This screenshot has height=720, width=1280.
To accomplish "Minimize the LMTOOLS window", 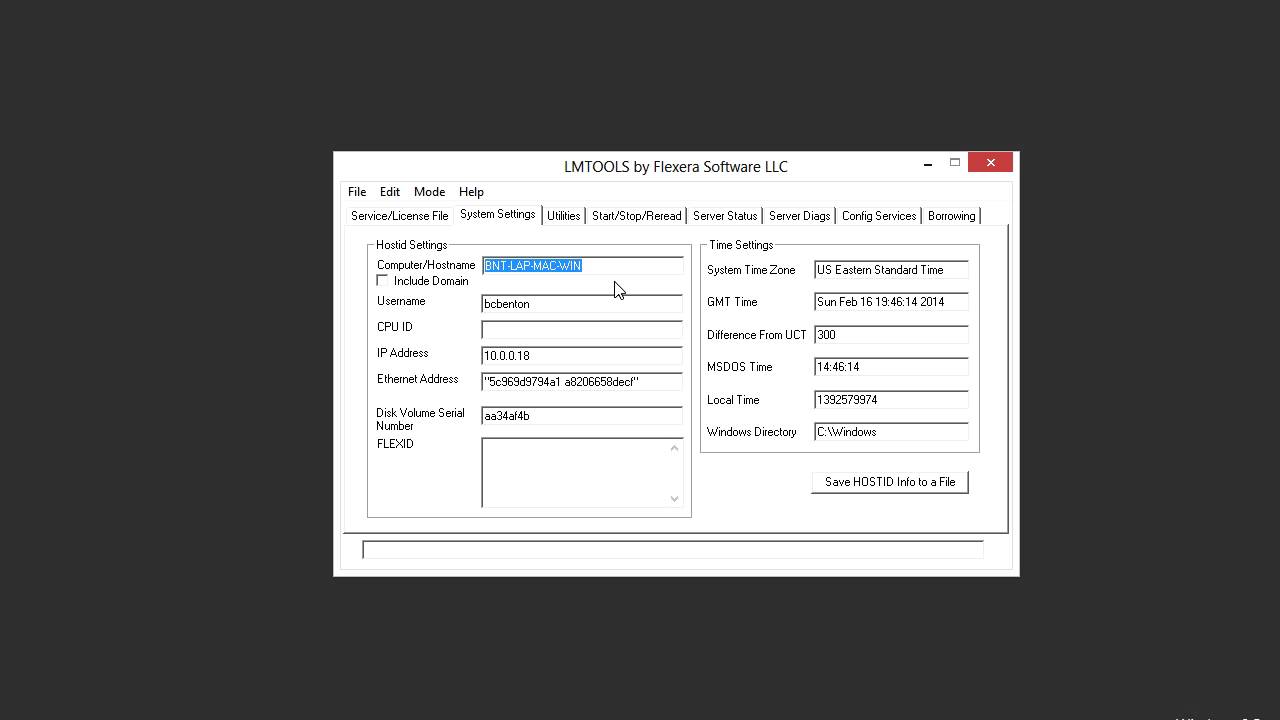I will tap(928, 164).
